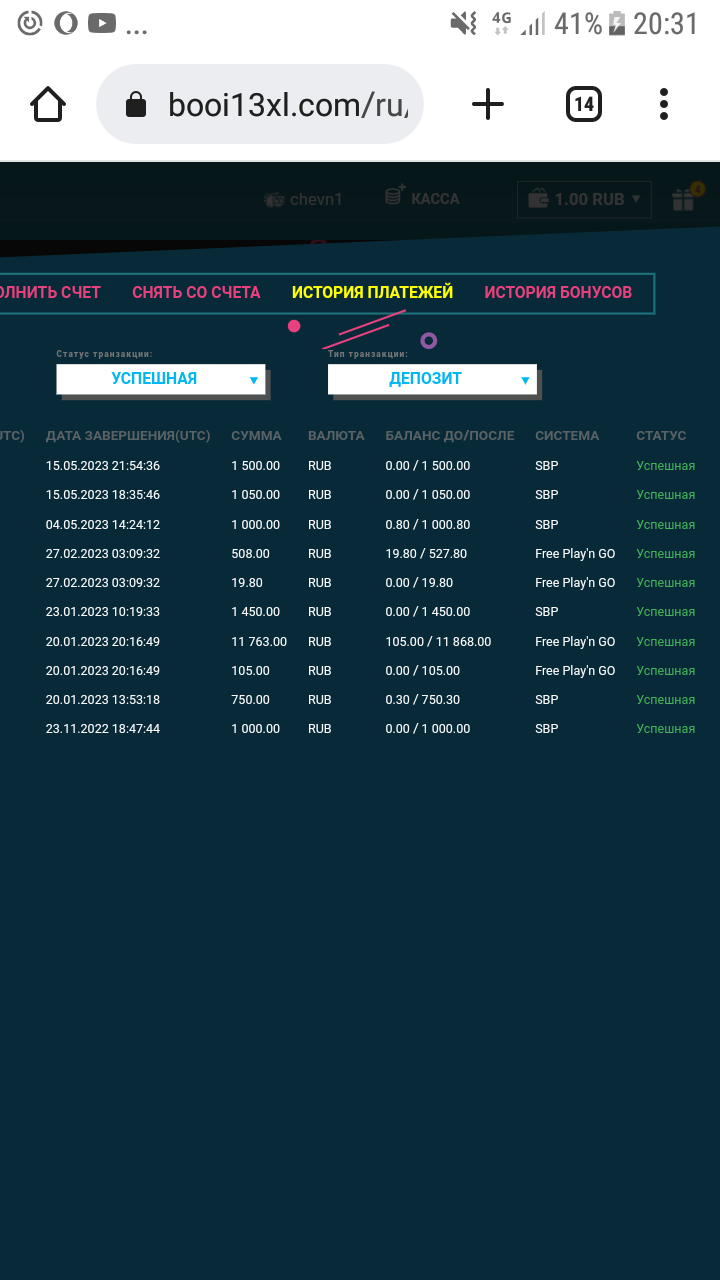Tap the Opera icon in status bar
Image resolution: width=720 pixels, height=1280 pixels.
[x=66, y=22]
